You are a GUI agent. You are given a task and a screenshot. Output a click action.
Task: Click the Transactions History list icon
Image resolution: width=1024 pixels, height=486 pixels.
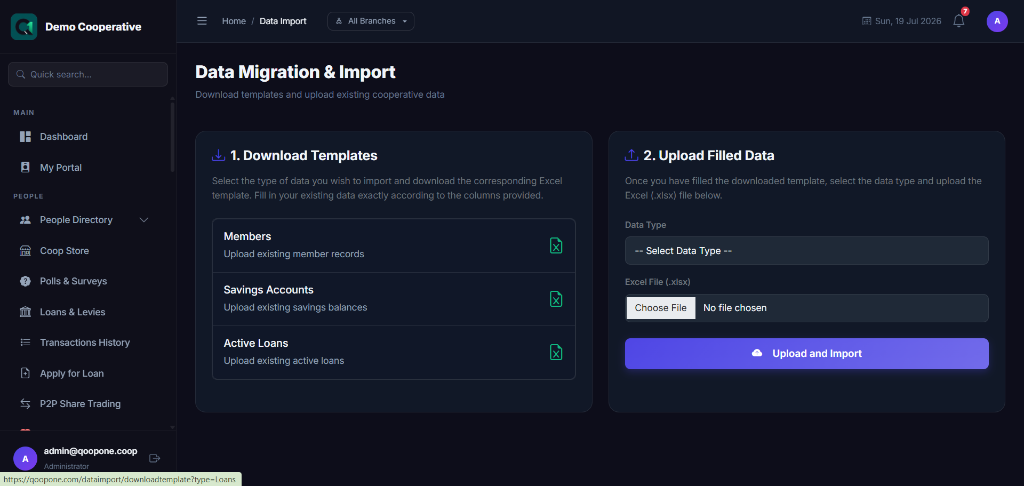[x=25, y=342]
